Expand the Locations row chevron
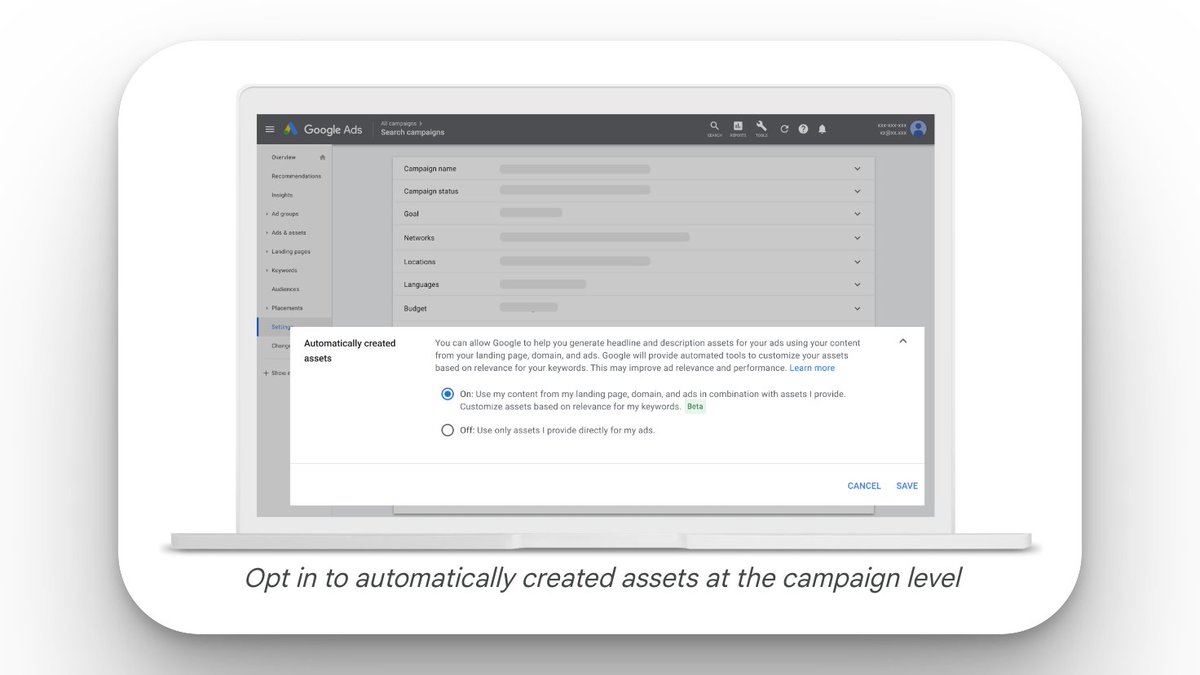The width and height of the screenshot is (1200, 675). [857, 262]
